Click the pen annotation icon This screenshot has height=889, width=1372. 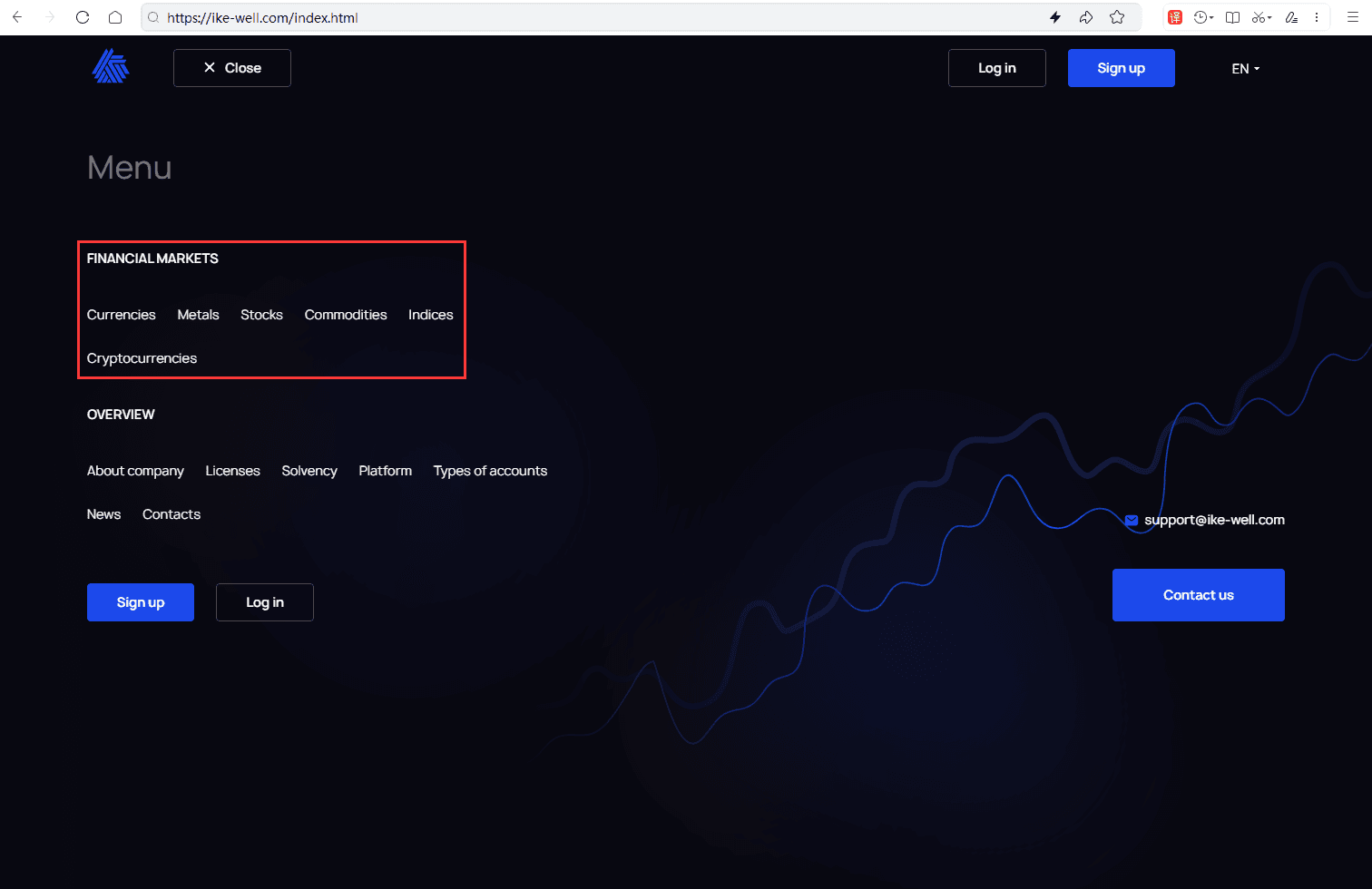pyautogui.click(x=1291, y=17)
